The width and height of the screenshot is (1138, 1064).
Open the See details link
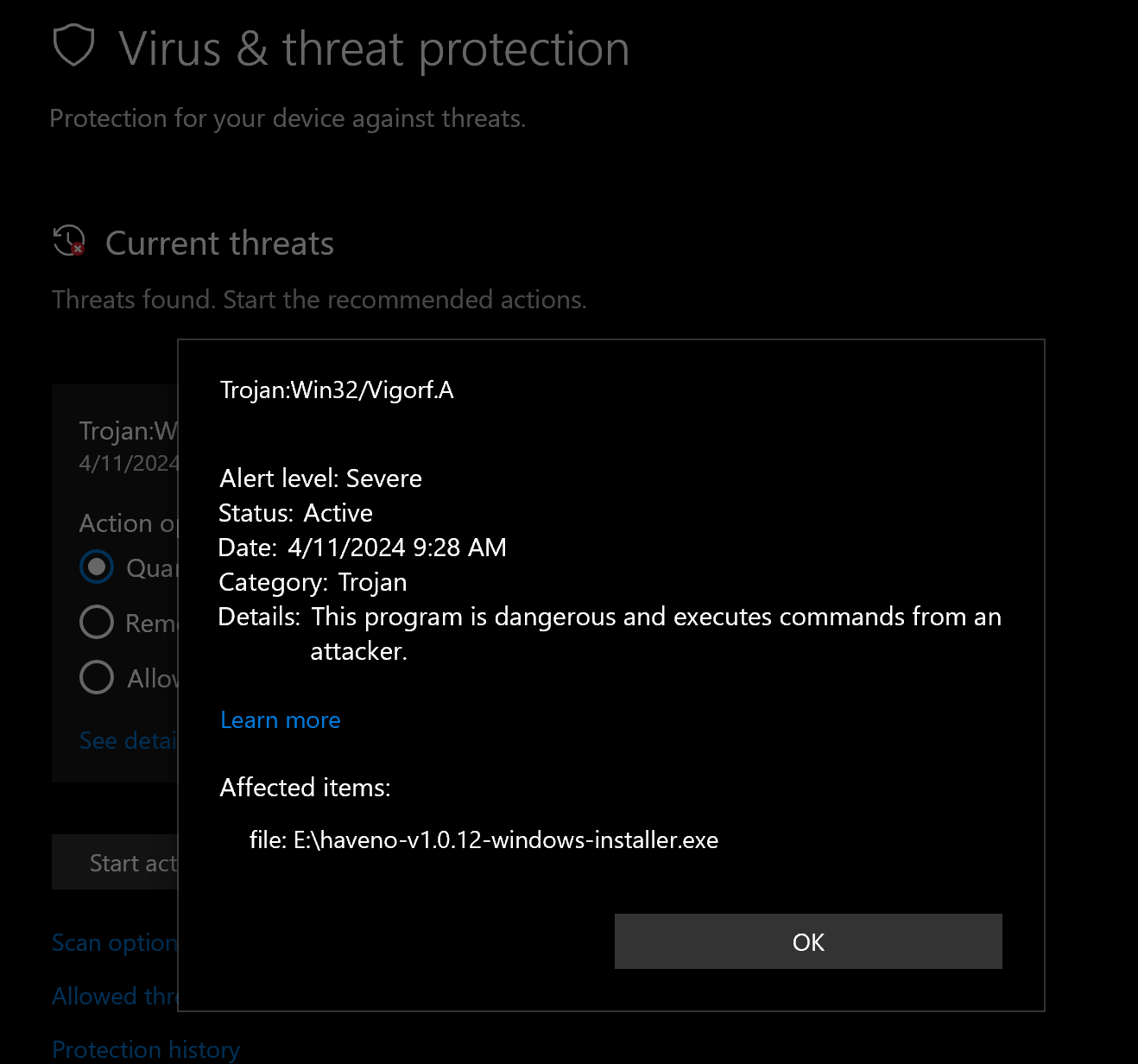[x=128, y=741]
